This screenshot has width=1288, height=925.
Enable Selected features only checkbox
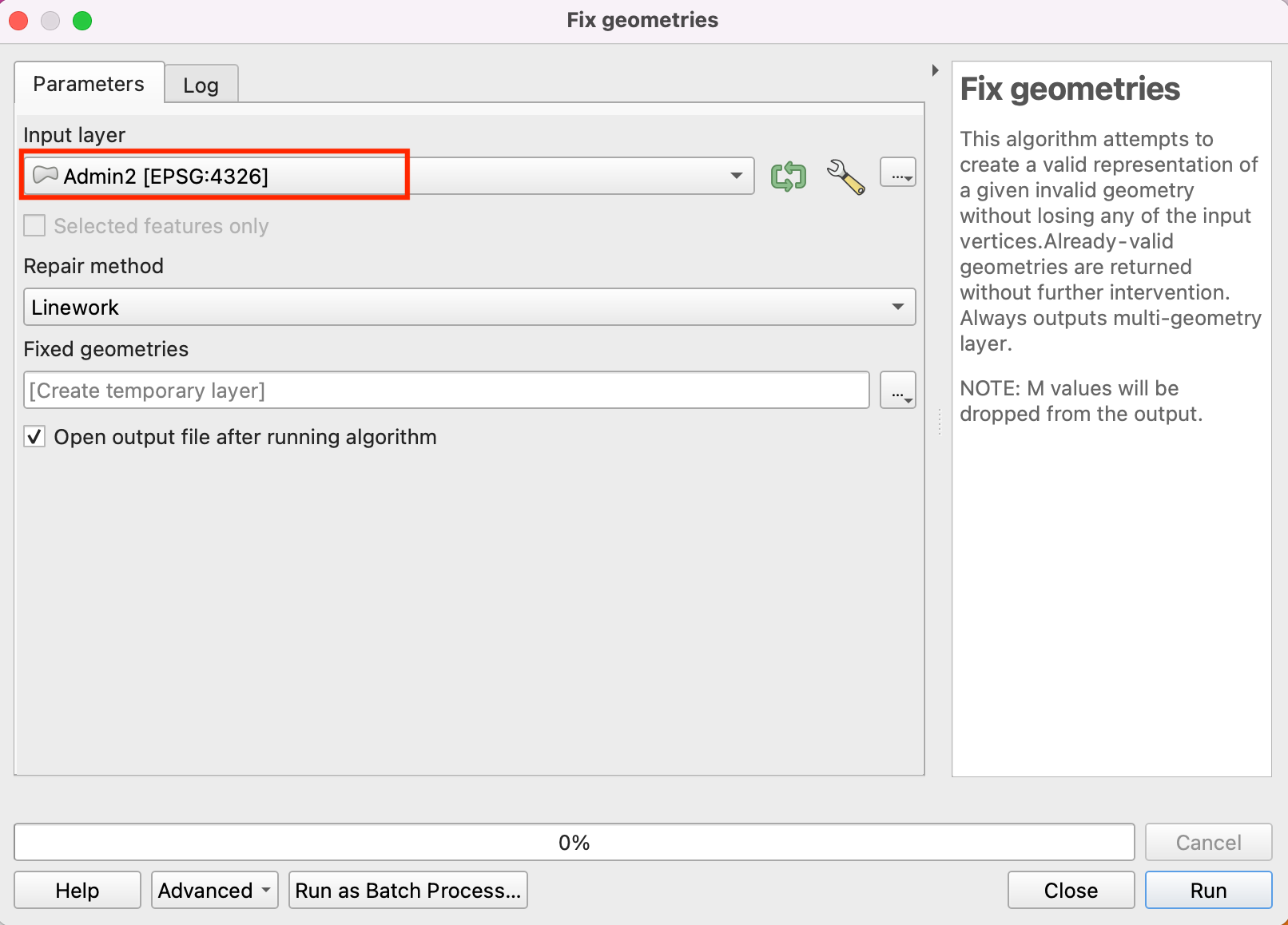[x=34, y=226]
